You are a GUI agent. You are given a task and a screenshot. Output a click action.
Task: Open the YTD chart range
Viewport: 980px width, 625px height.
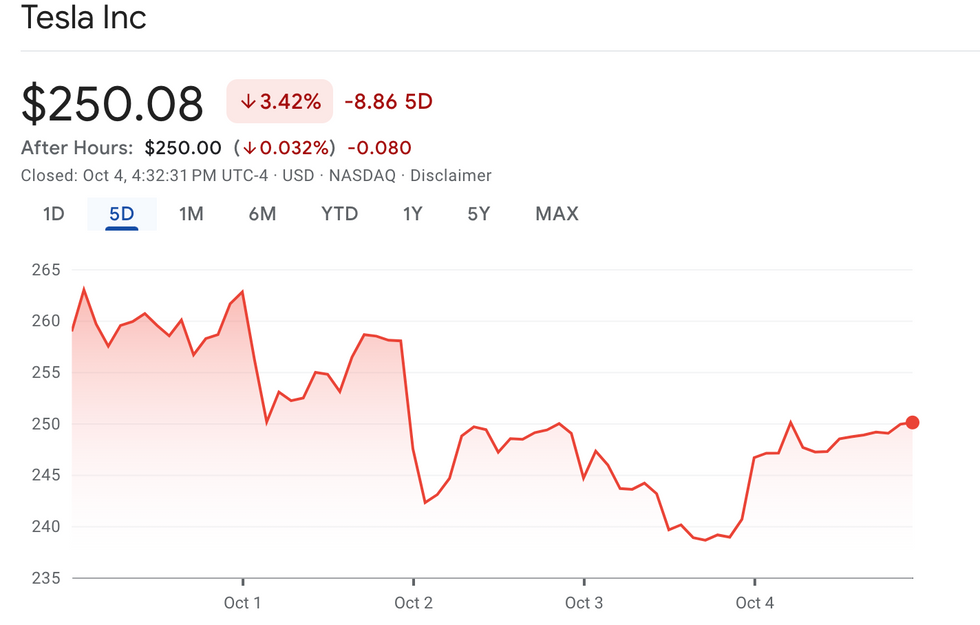tap(339, 214)
